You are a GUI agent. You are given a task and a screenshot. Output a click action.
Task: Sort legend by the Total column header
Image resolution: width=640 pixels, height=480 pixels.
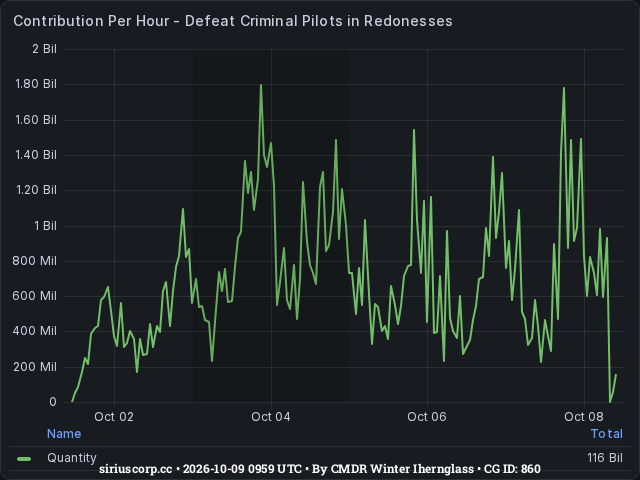(x=607, y=433)
